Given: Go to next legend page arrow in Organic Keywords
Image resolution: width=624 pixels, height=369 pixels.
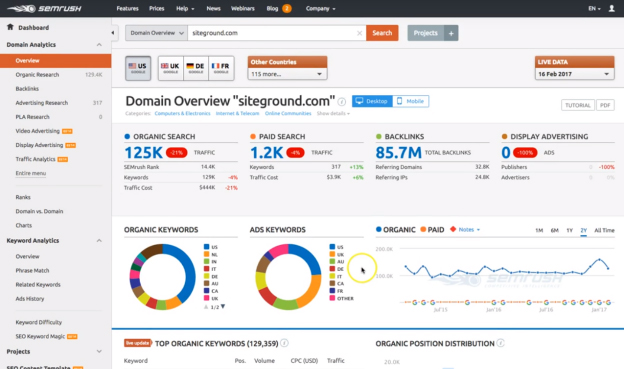Looking at the screenshot, I should click(223, 307).
